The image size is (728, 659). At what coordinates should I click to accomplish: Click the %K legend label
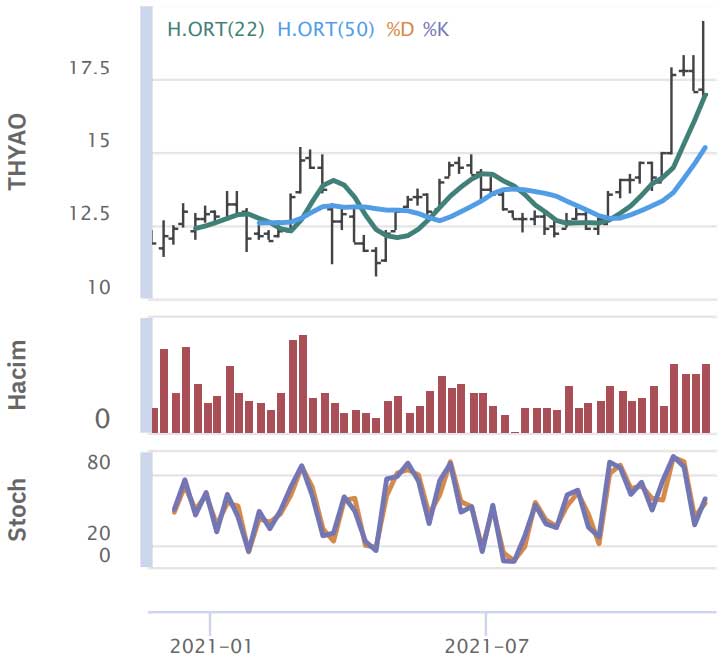(436, 30)
